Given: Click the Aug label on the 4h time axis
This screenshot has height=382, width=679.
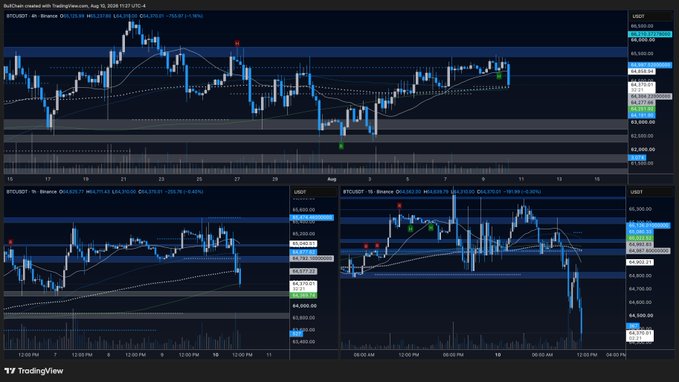Looking at the screenshot, I should tap(332, 179).
